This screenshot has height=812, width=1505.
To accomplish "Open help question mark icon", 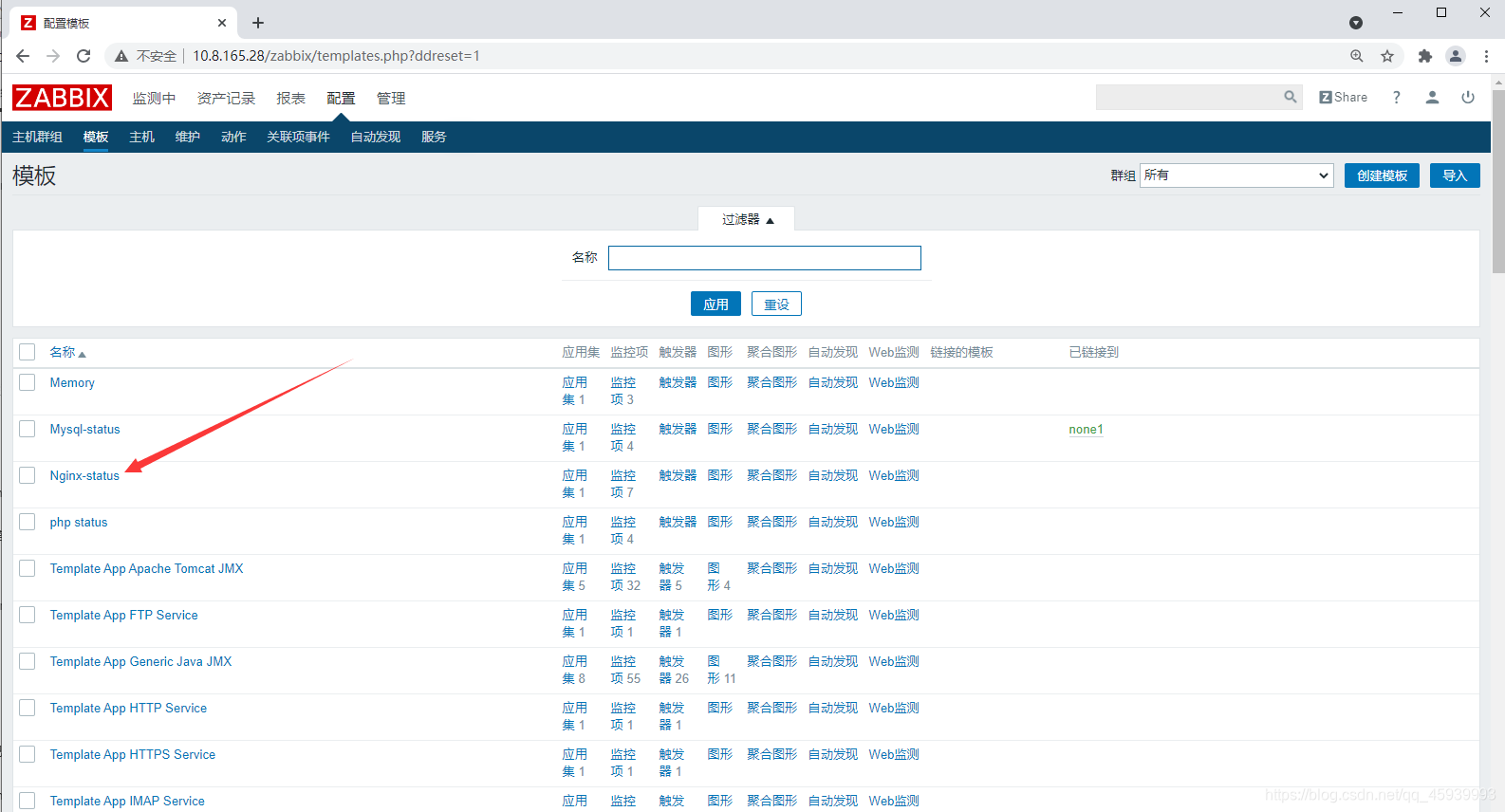I will coord(1396,97).
